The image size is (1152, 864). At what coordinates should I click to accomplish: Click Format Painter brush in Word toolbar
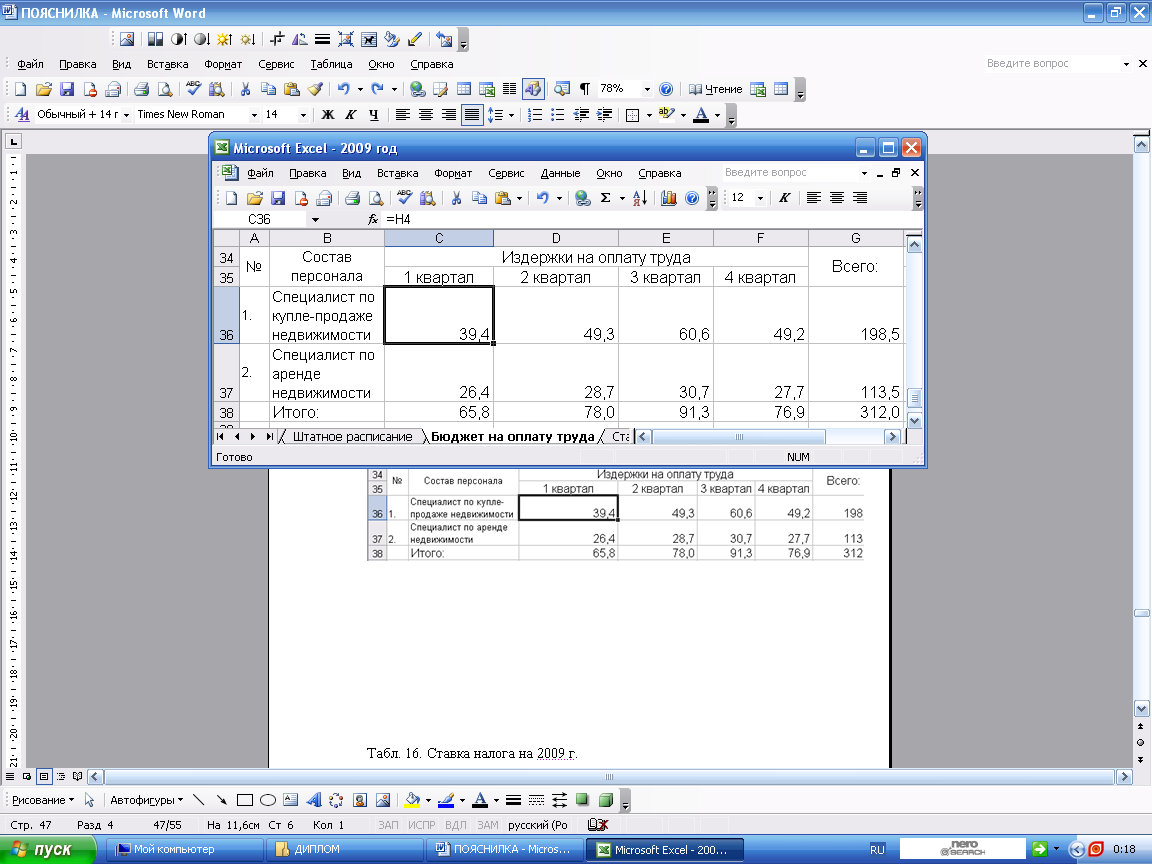pos(315,89)
